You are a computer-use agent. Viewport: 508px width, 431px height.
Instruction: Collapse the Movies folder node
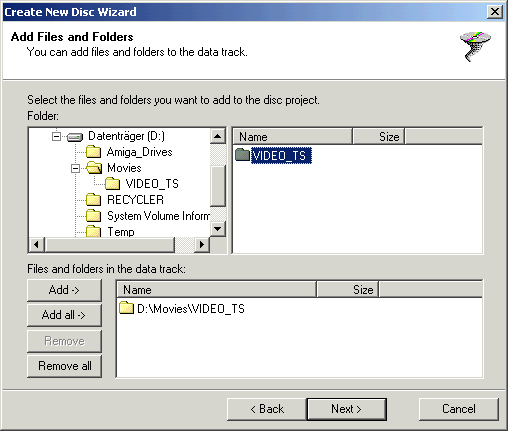(75, 168)
